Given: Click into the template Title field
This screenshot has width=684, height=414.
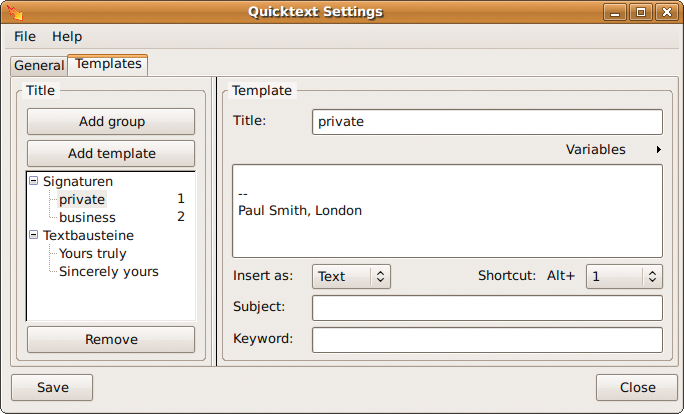Looking at the screenshot, I should pyautogui.click(x=487, y=122).
